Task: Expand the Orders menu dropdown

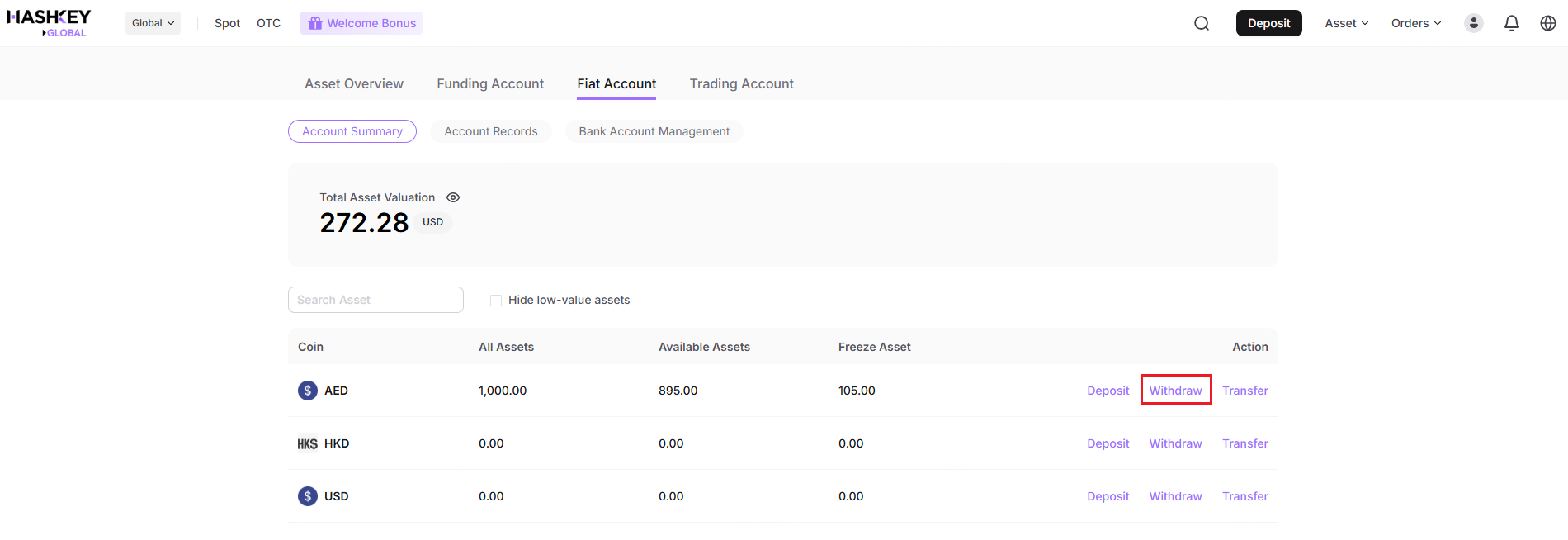Action: (1416, 23)
